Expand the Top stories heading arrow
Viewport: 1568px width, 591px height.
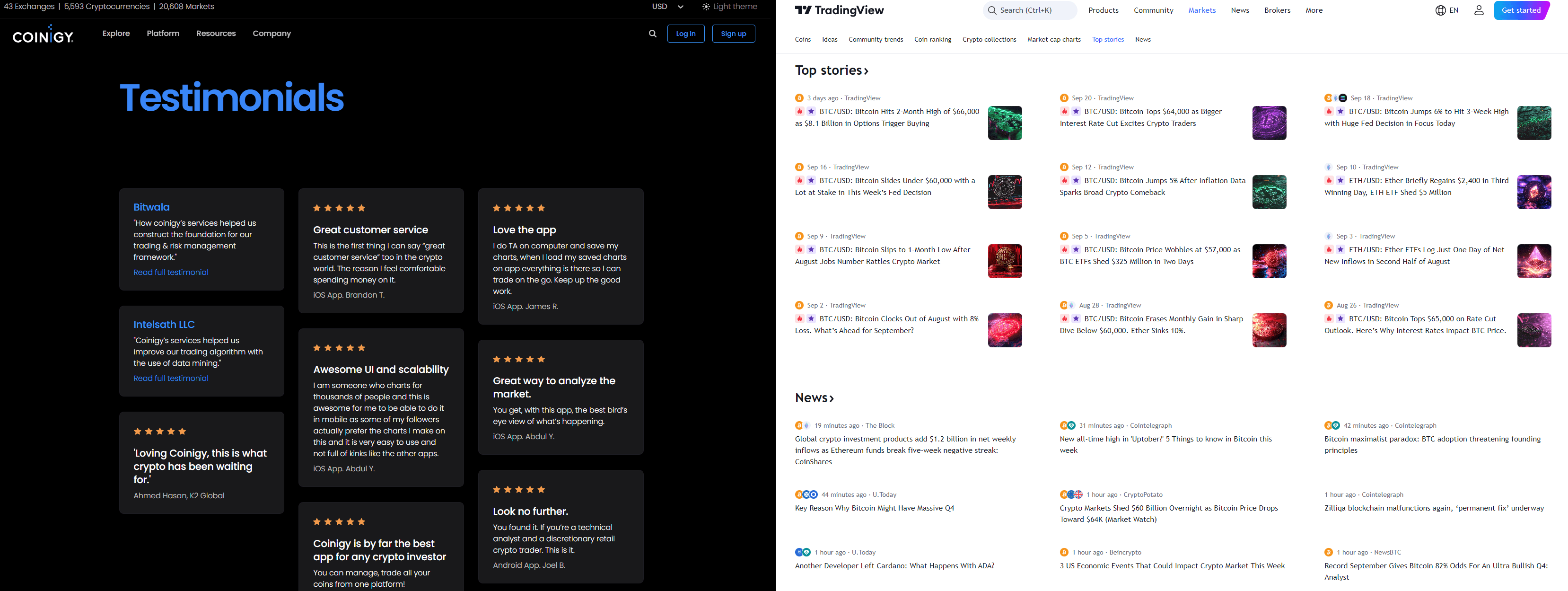tap(866, 71)
